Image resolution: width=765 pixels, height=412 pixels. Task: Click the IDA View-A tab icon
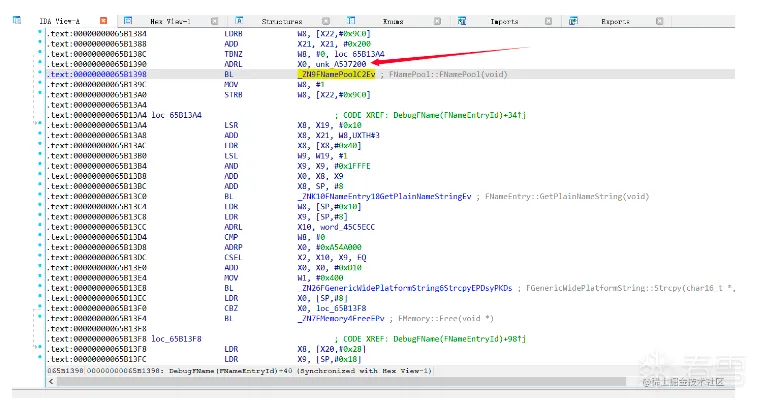click(17, 20)
